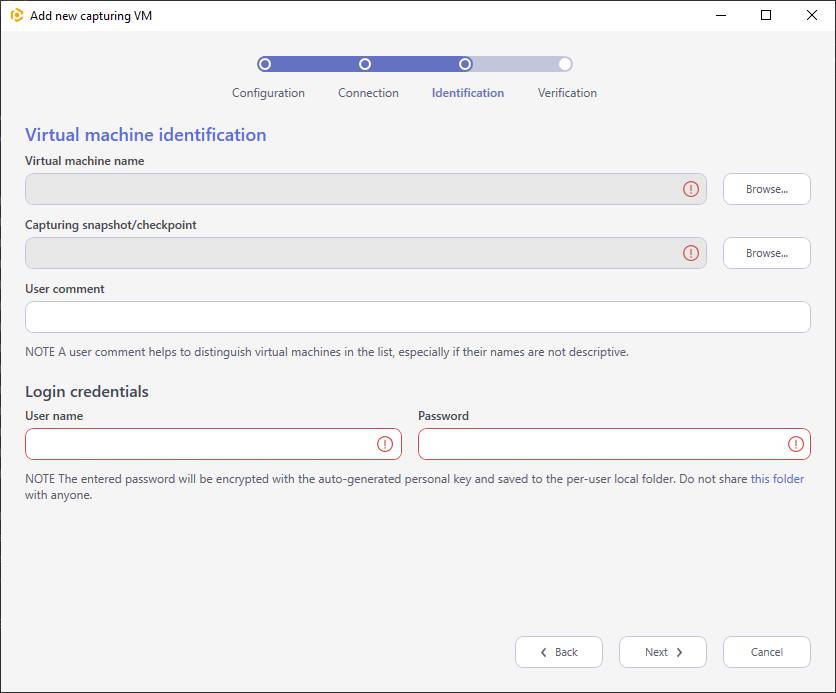Image resolution: width=836 pixels, height=693 pixels.
Task: Click the Connection step circle in progress bar
Action: coord(365,64)
